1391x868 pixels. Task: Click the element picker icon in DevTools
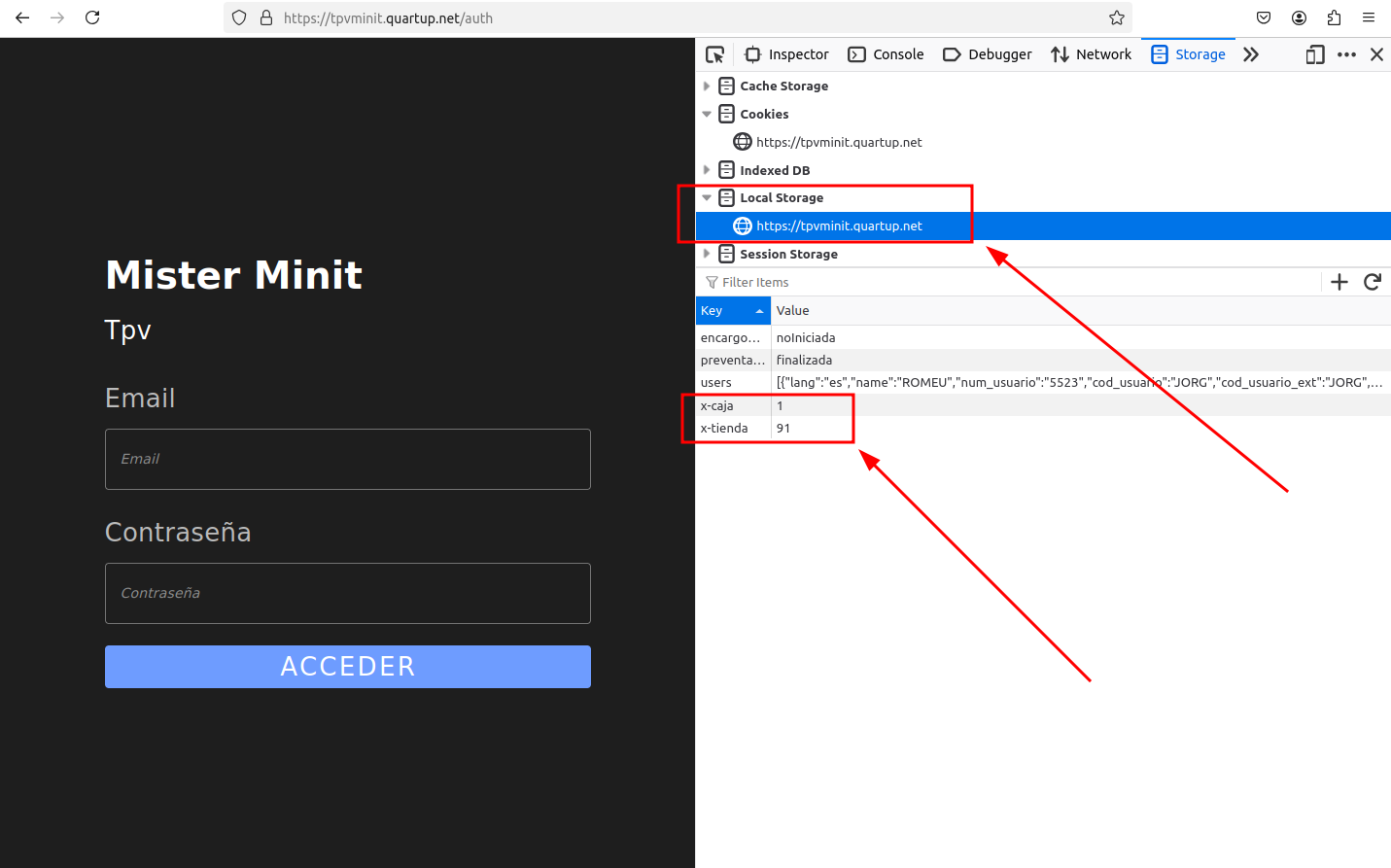click(715, 54)
